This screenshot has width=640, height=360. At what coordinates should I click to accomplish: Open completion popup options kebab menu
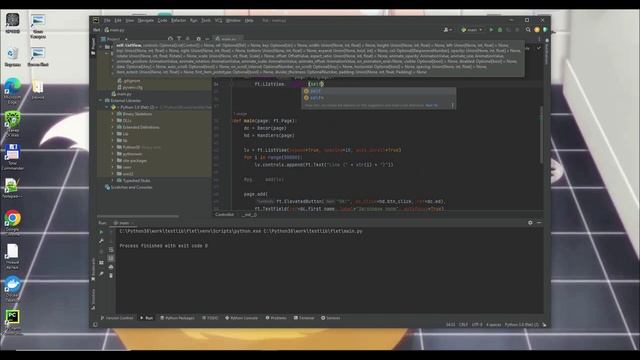click(452, 105)
